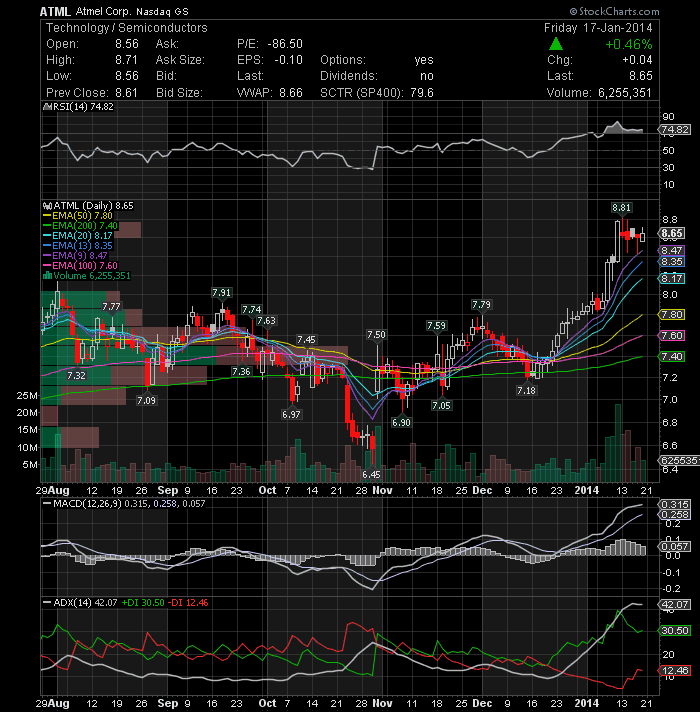Click the 7.32 price annotation

[x=76, y=376]
